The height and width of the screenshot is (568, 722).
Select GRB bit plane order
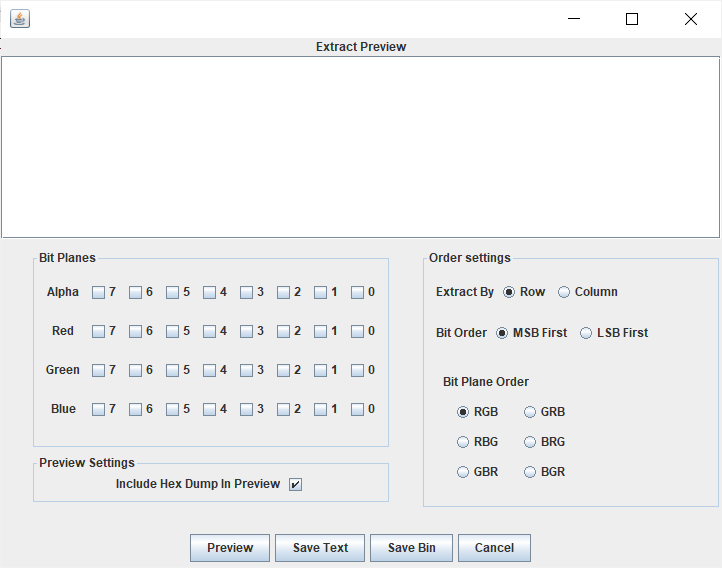530,412
